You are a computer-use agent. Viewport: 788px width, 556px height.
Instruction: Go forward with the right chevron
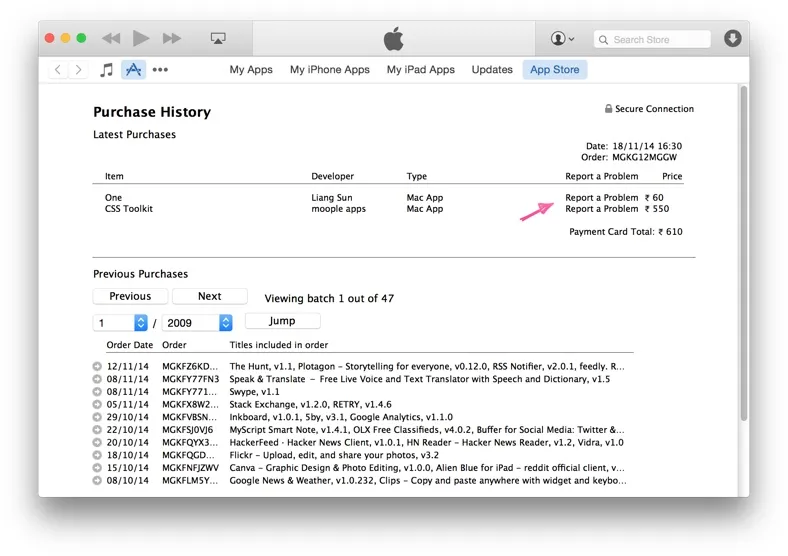click(78, 69)
